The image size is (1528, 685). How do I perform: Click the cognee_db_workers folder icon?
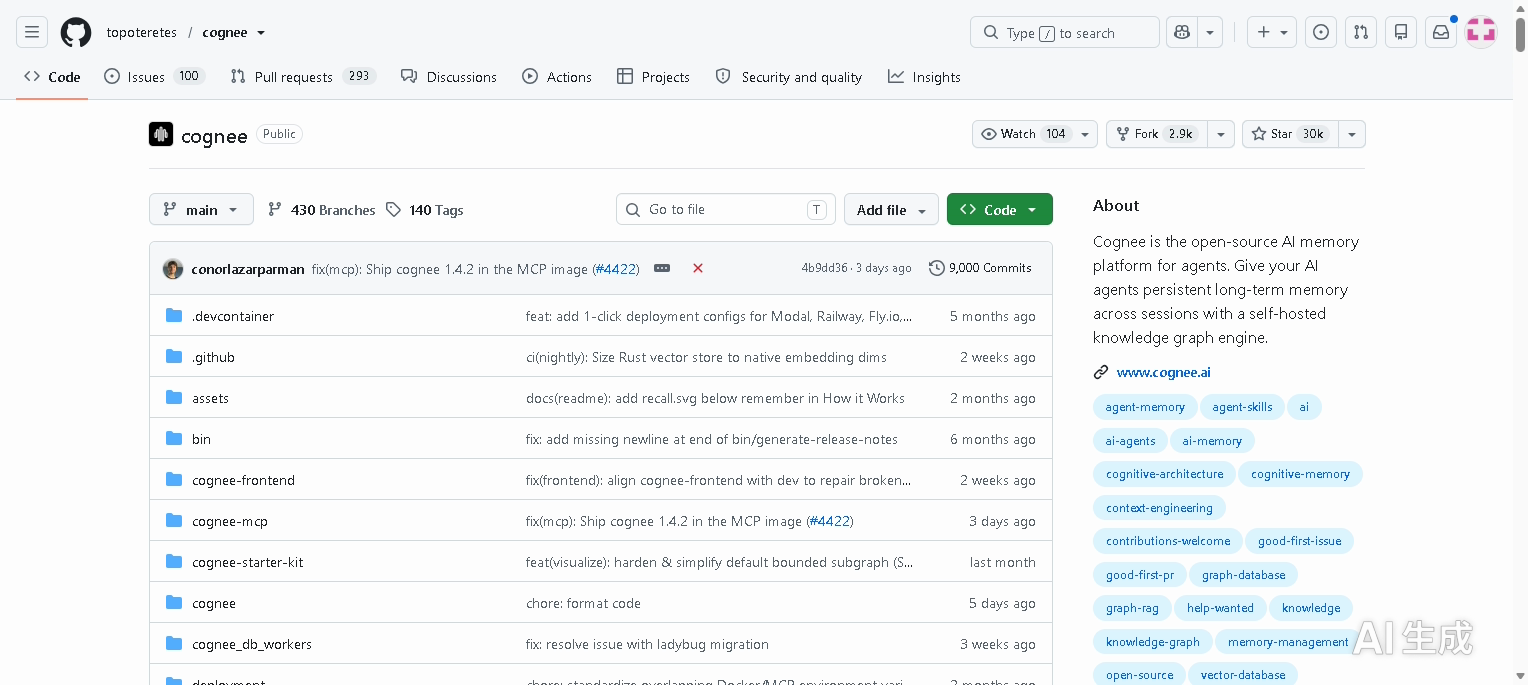(174, 644)
